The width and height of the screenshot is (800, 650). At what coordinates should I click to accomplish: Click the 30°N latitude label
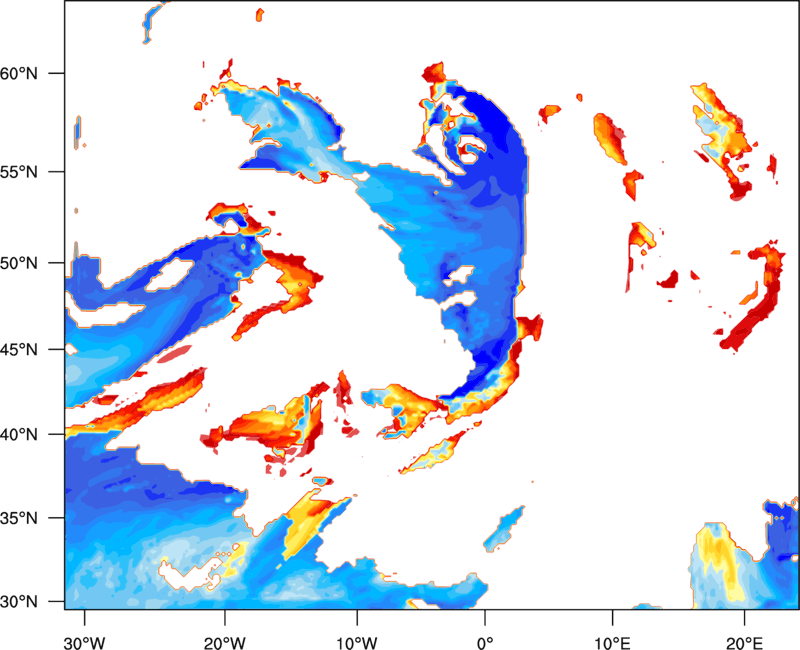pos(19,602)
